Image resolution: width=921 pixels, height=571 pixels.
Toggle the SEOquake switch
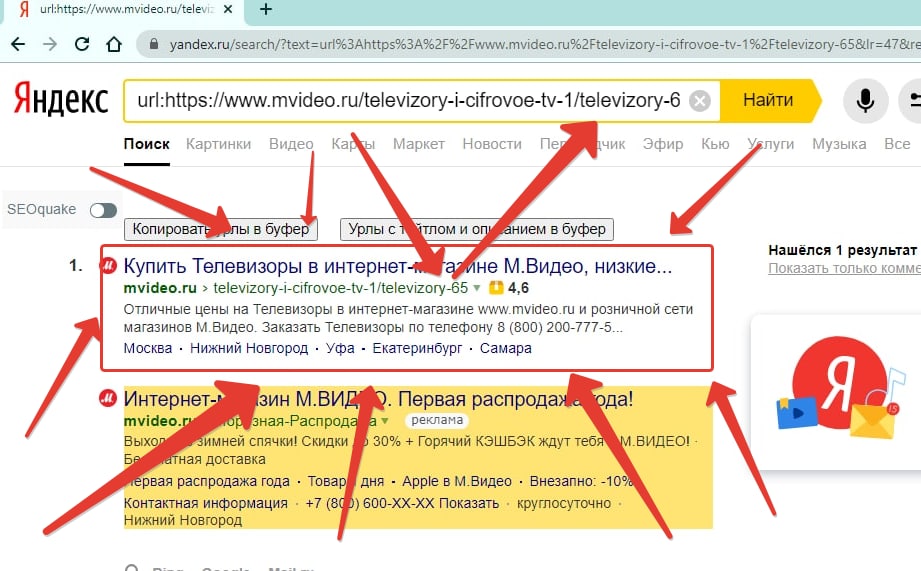click(x=103, y=210)
